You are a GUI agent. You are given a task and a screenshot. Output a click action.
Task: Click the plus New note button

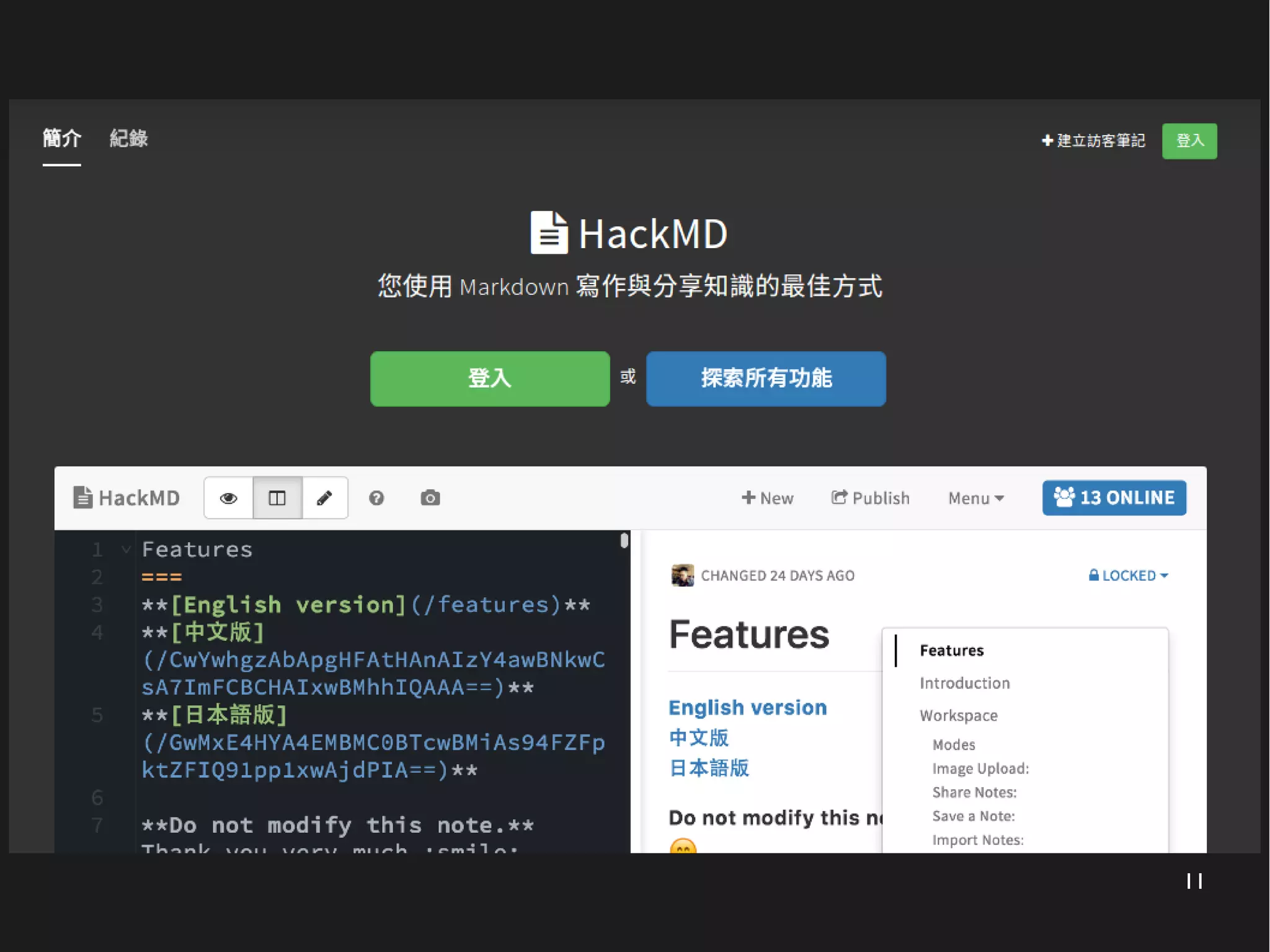tap(768, 498)
